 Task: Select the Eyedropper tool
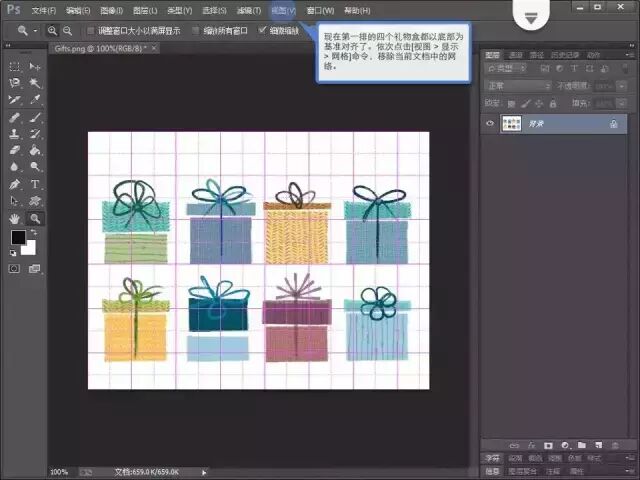[x=35, y=100]
